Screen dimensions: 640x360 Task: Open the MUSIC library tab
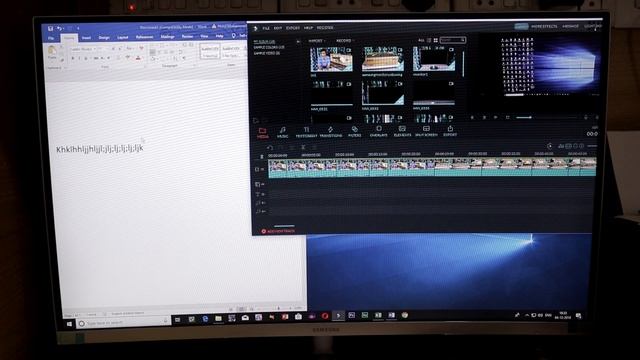(282, 132)
